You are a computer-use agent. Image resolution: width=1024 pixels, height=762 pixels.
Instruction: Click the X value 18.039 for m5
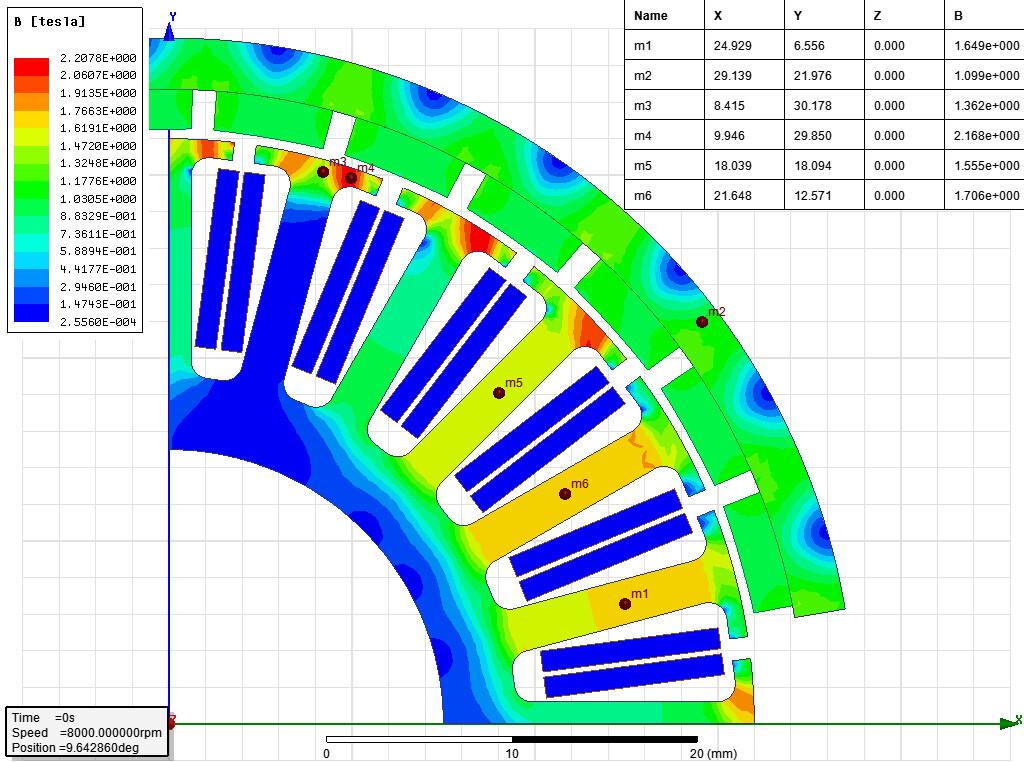(x=732, y=166)
